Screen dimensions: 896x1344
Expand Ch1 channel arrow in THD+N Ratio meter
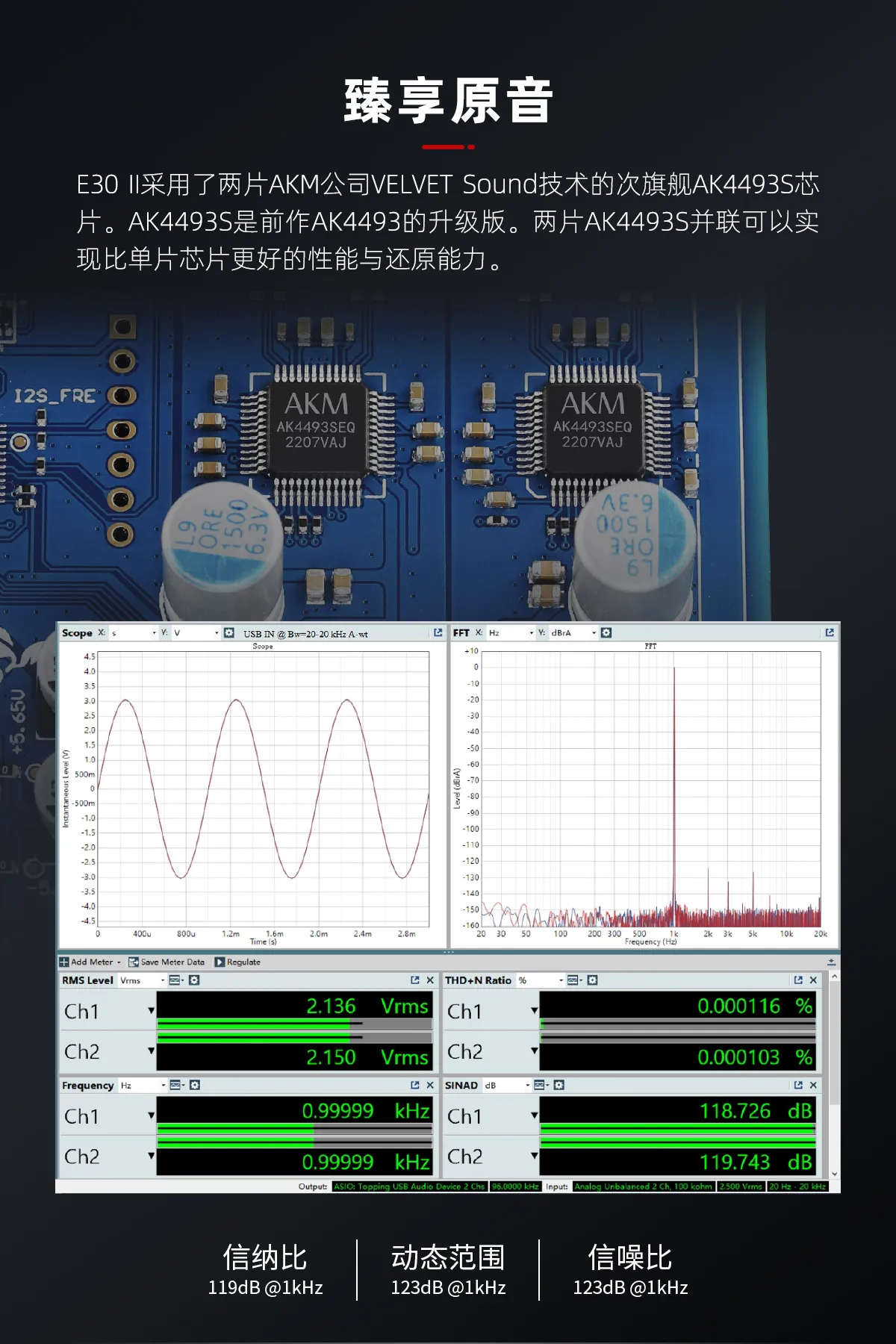coord(534,1011)
